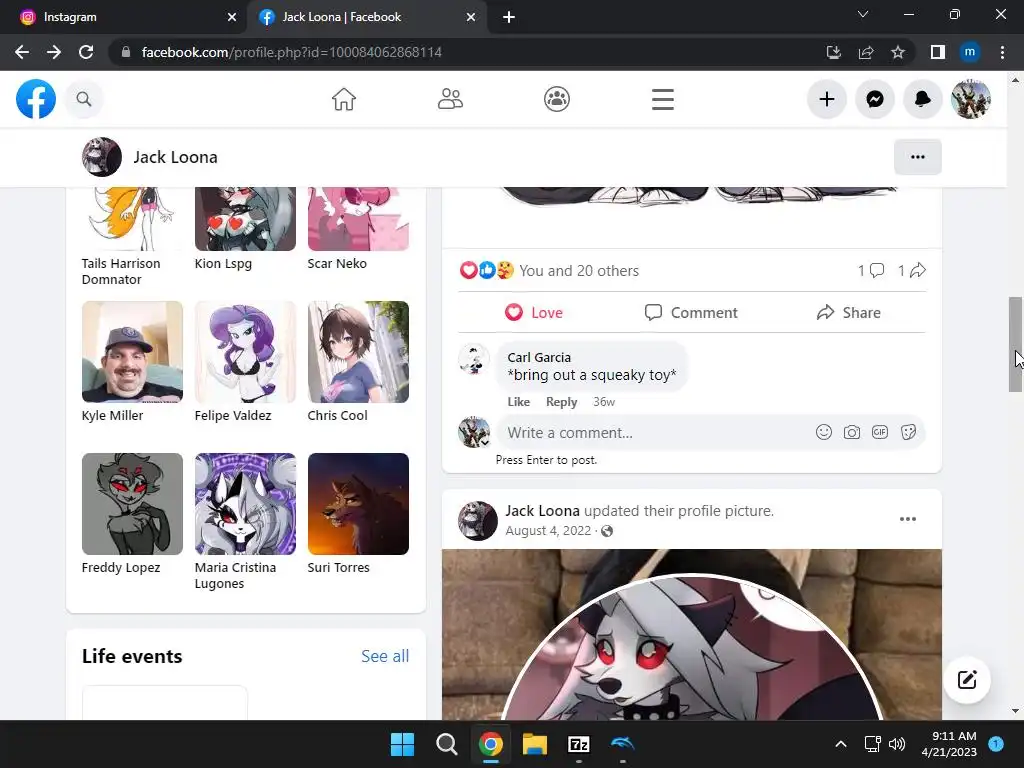Go to Facebook Home feed icon

[344, 99]
